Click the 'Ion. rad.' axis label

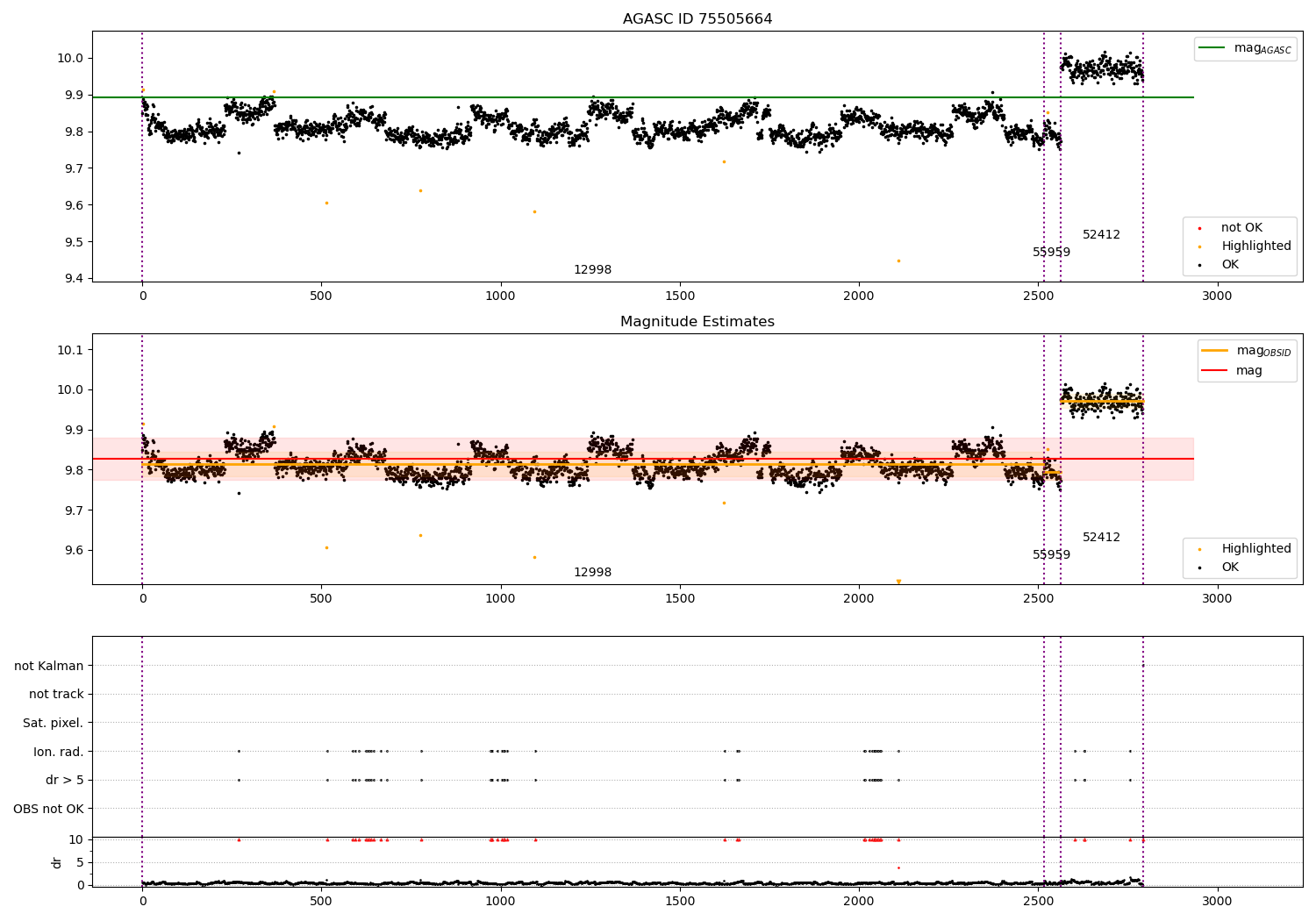(x=59, y=752)
